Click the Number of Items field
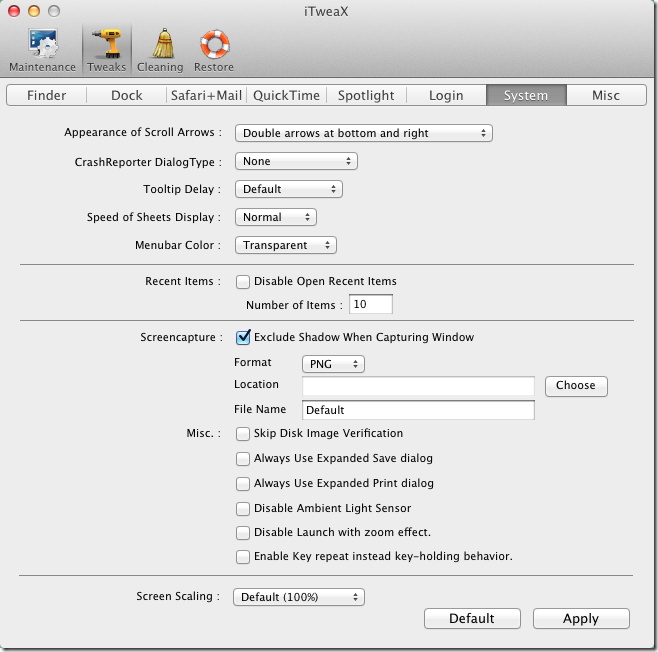The height and width of the screenshot is (652, 658). (371, 304)
